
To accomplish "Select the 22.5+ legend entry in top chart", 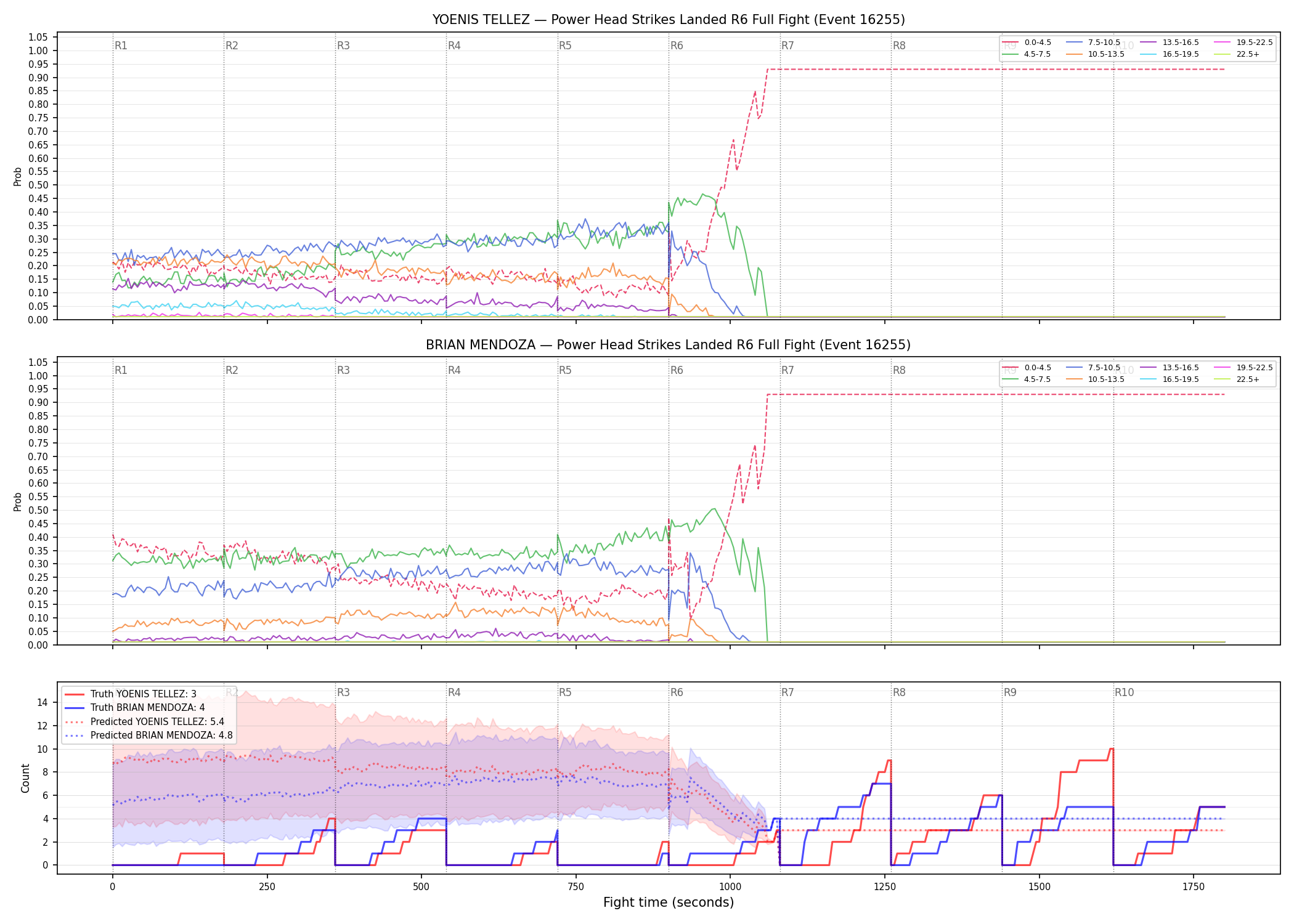I will click(x=1237, y=54).
